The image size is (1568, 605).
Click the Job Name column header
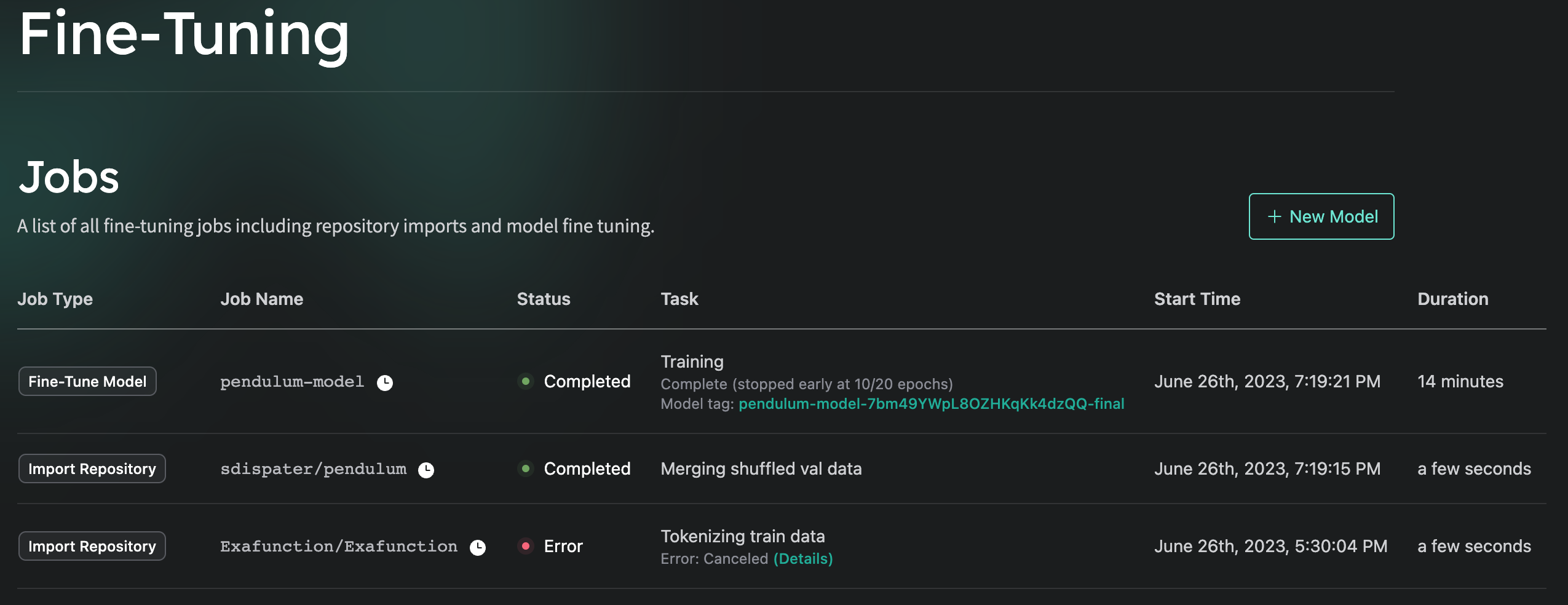click(x=262, y=299)
